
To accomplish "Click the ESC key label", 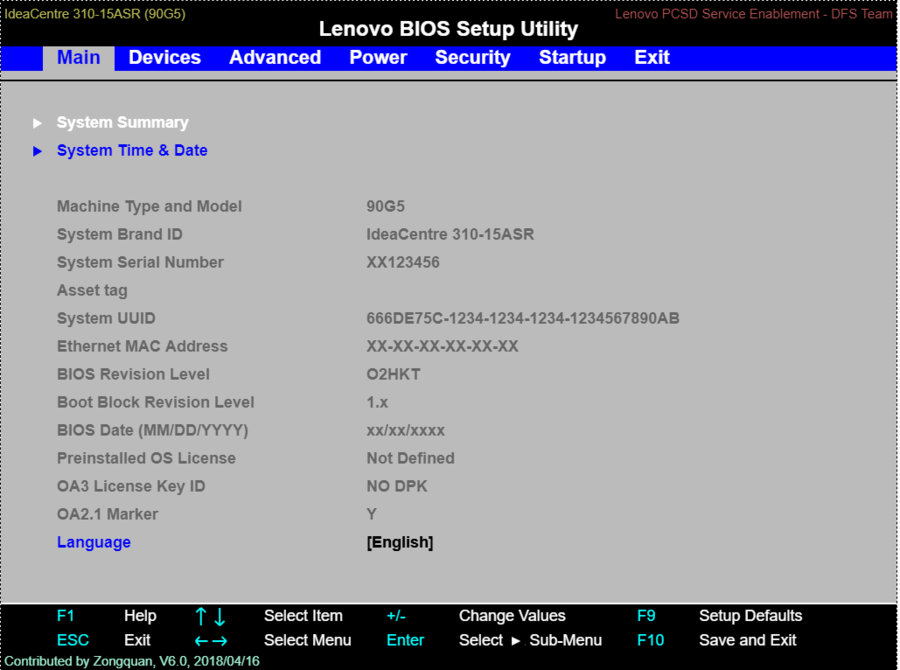I will [x=73, y=640].
